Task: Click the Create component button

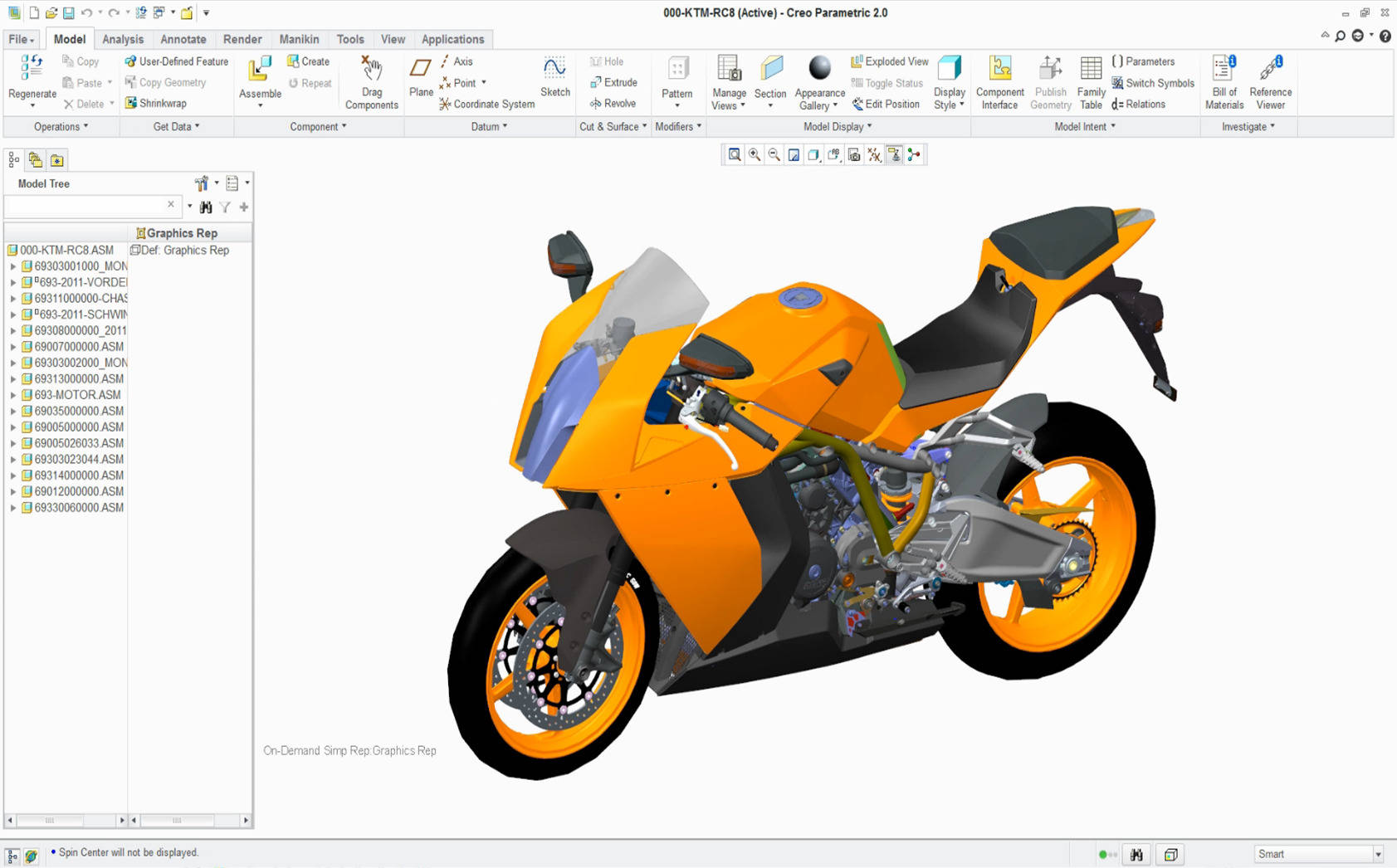Action: (x=308, y=61)
